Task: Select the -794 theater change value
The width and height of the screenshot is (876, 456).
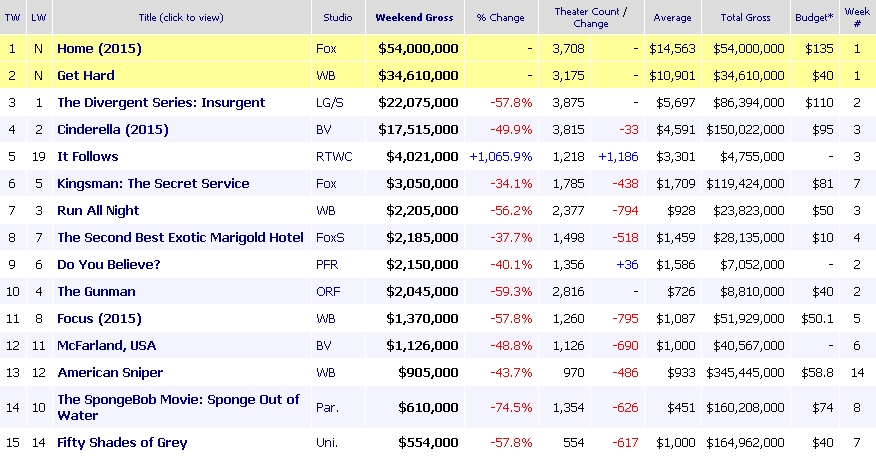Action: [625, 211]
